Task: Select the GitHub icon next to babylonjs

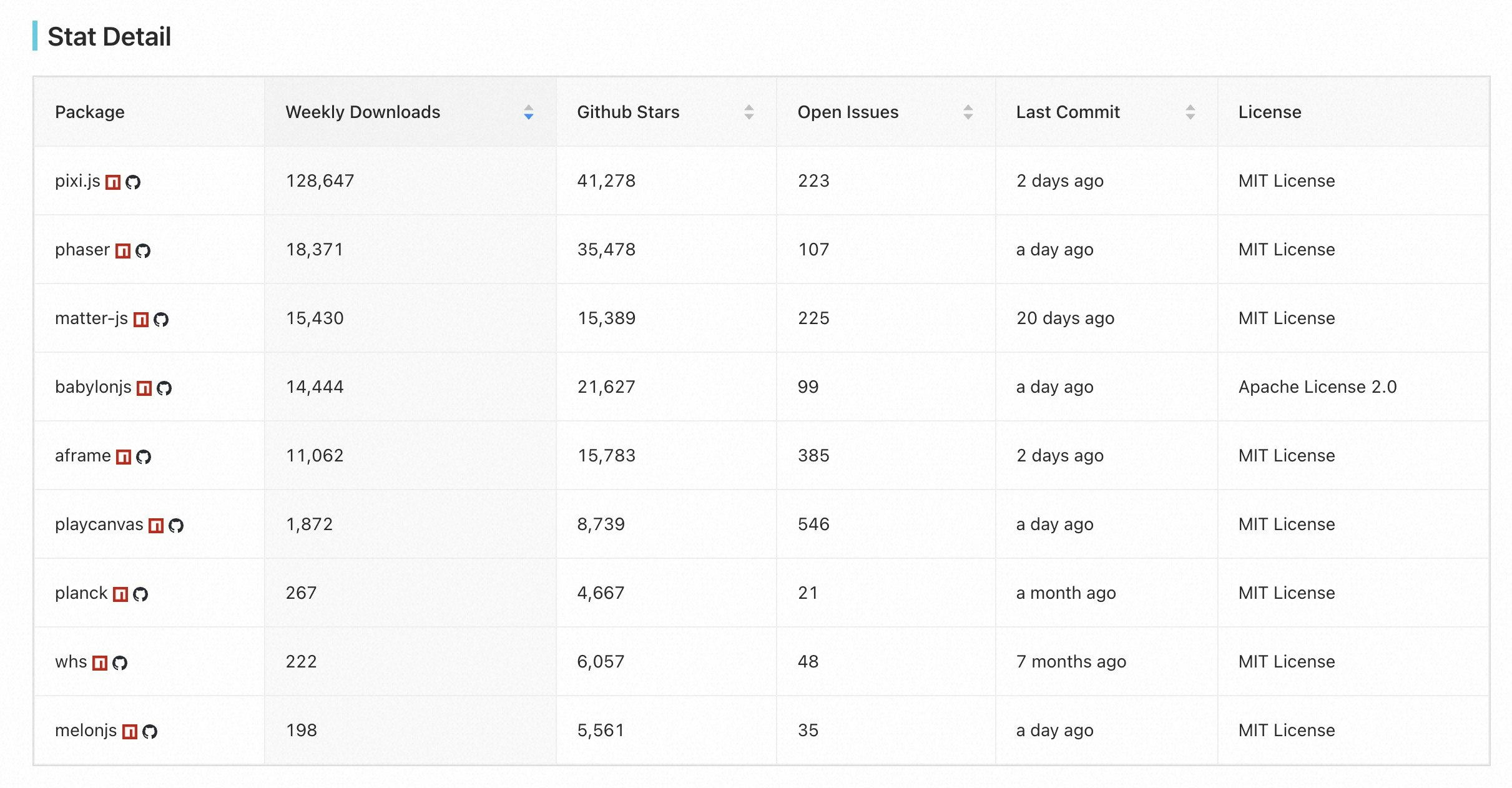Action: click(x=164, y=387)
